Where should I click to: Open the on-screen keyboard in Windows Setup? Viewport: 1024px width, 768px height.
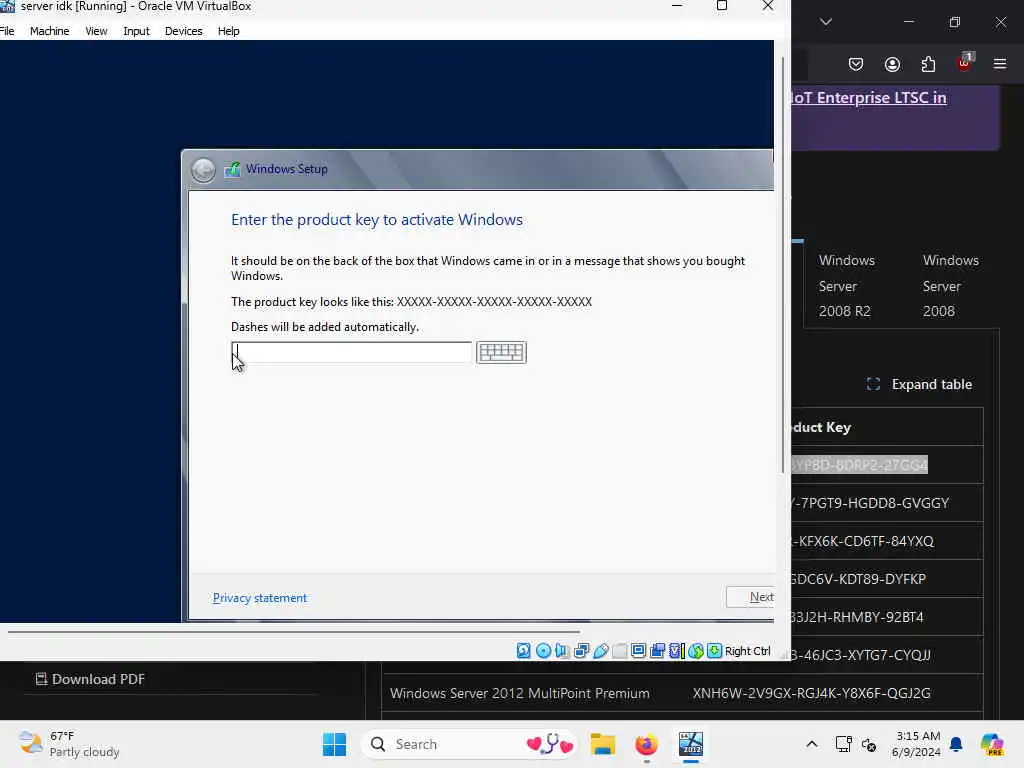point(501,353)
